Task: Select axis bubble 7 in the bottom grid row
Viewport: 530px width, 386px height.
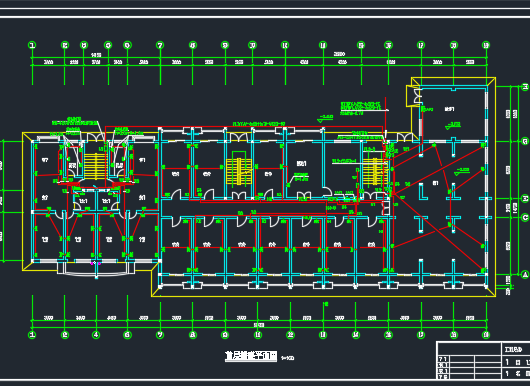Action: click(160, 335)
